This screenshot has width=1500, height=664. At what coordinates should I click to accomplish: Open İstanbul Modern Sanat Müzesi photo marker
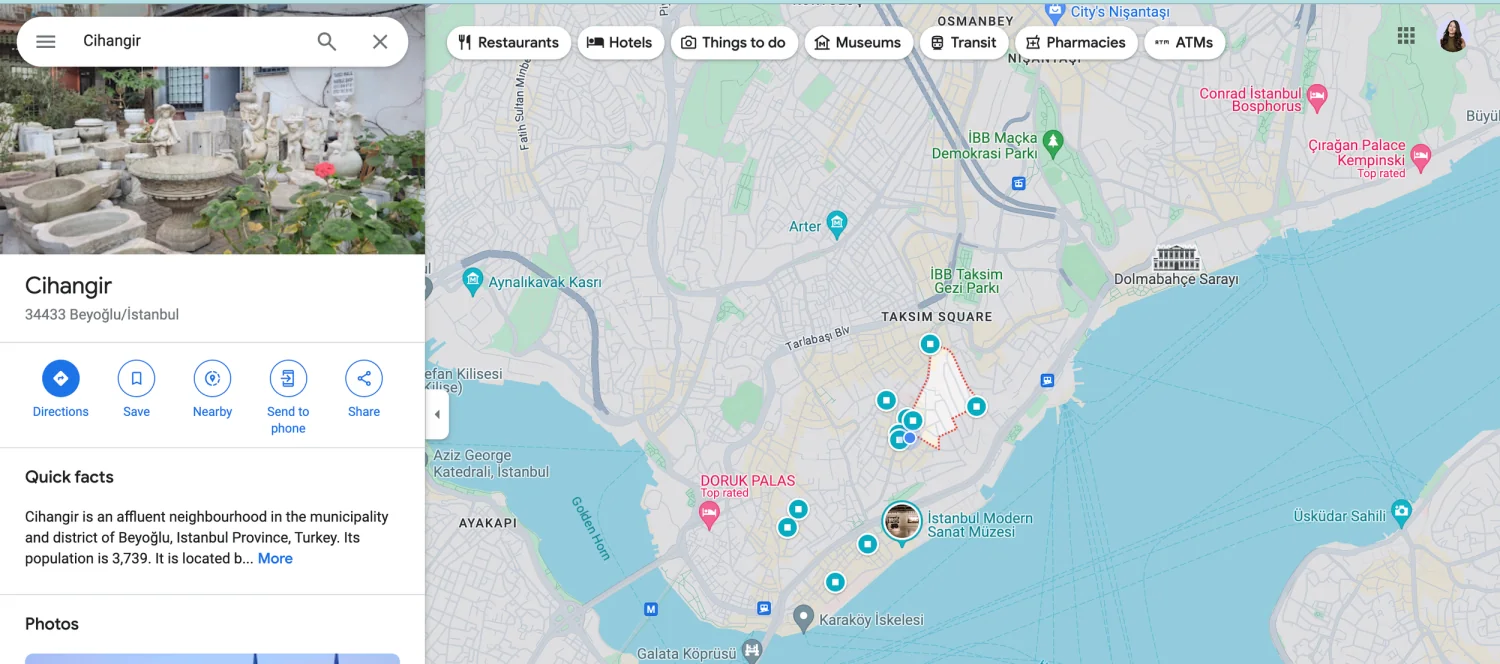tap(902, 521)
